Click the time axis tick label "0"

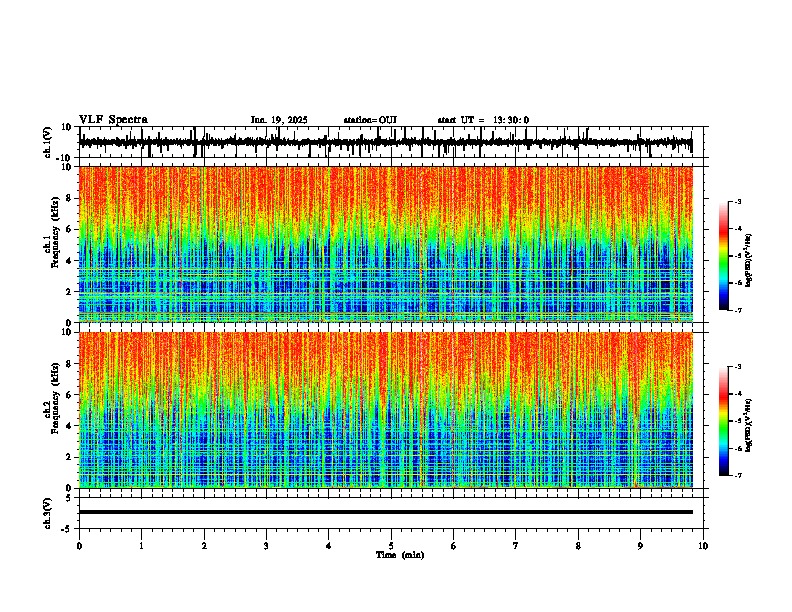click(x=79, y=546)
